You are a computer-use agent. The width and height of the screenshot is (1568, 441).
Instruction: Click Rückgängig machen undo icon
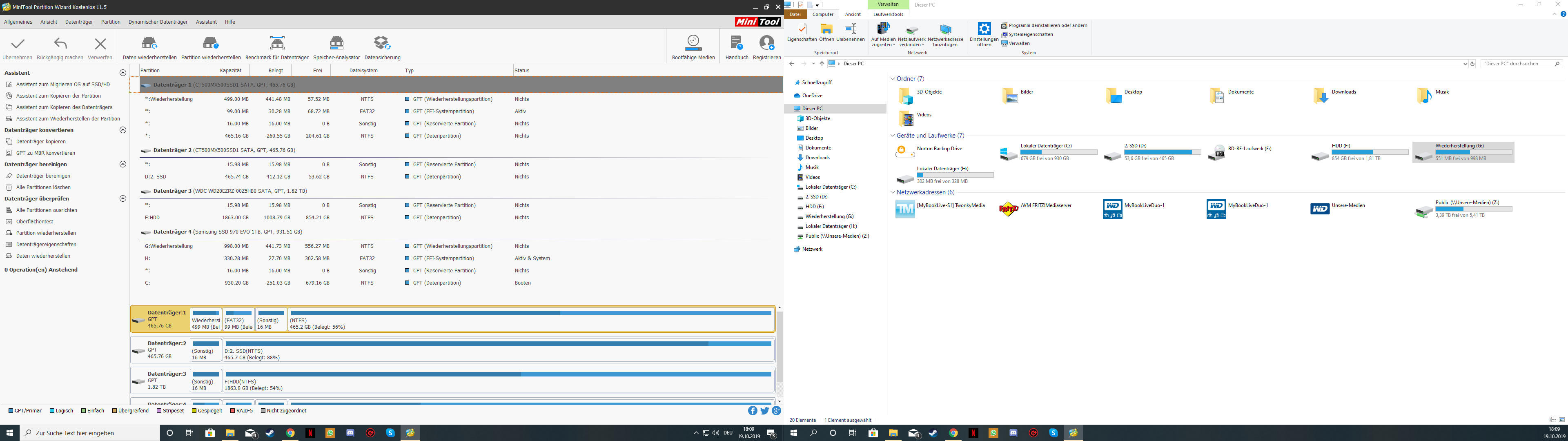tap(60, 44)
